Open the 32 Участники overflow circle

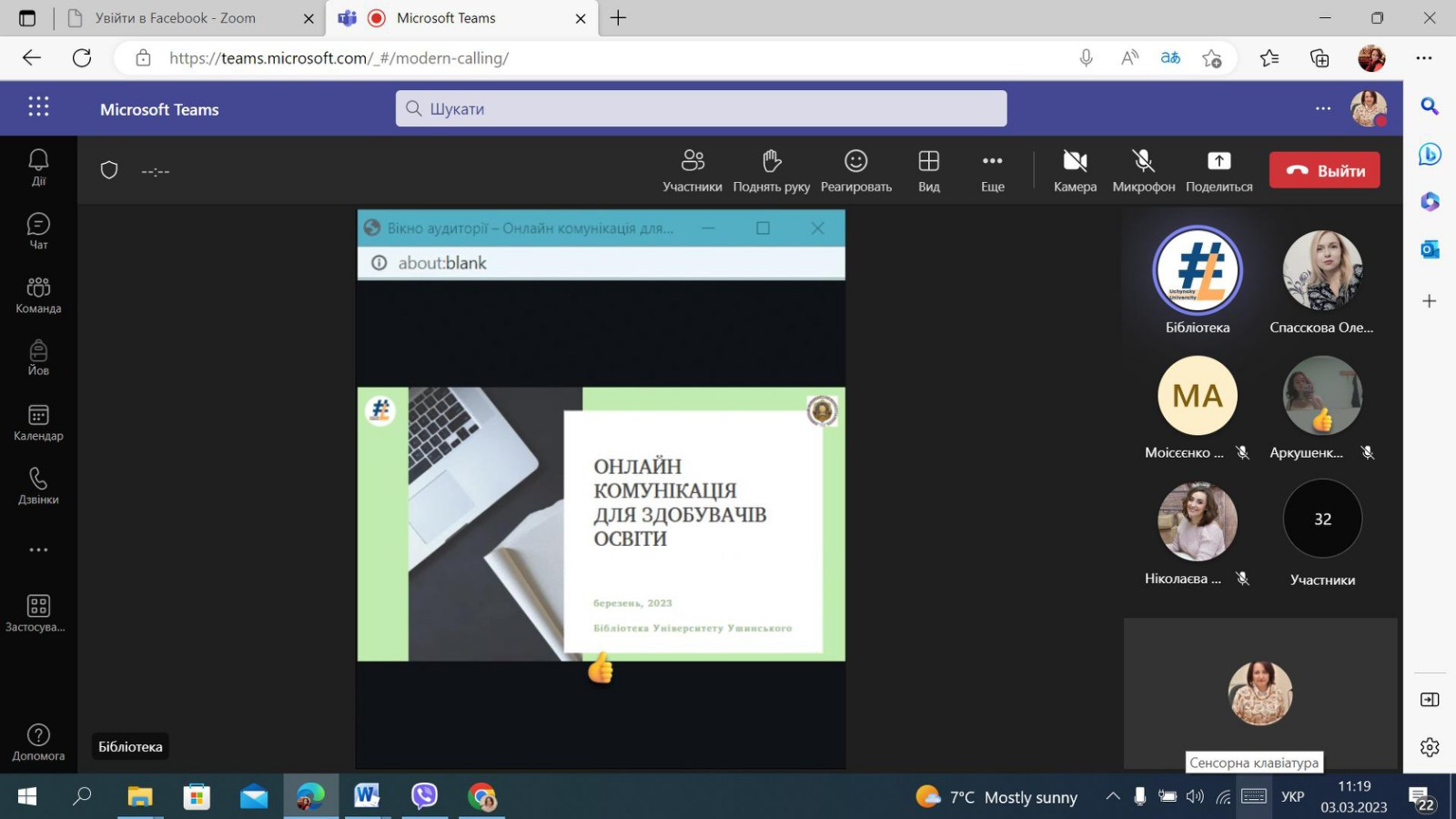(1322, 520)
